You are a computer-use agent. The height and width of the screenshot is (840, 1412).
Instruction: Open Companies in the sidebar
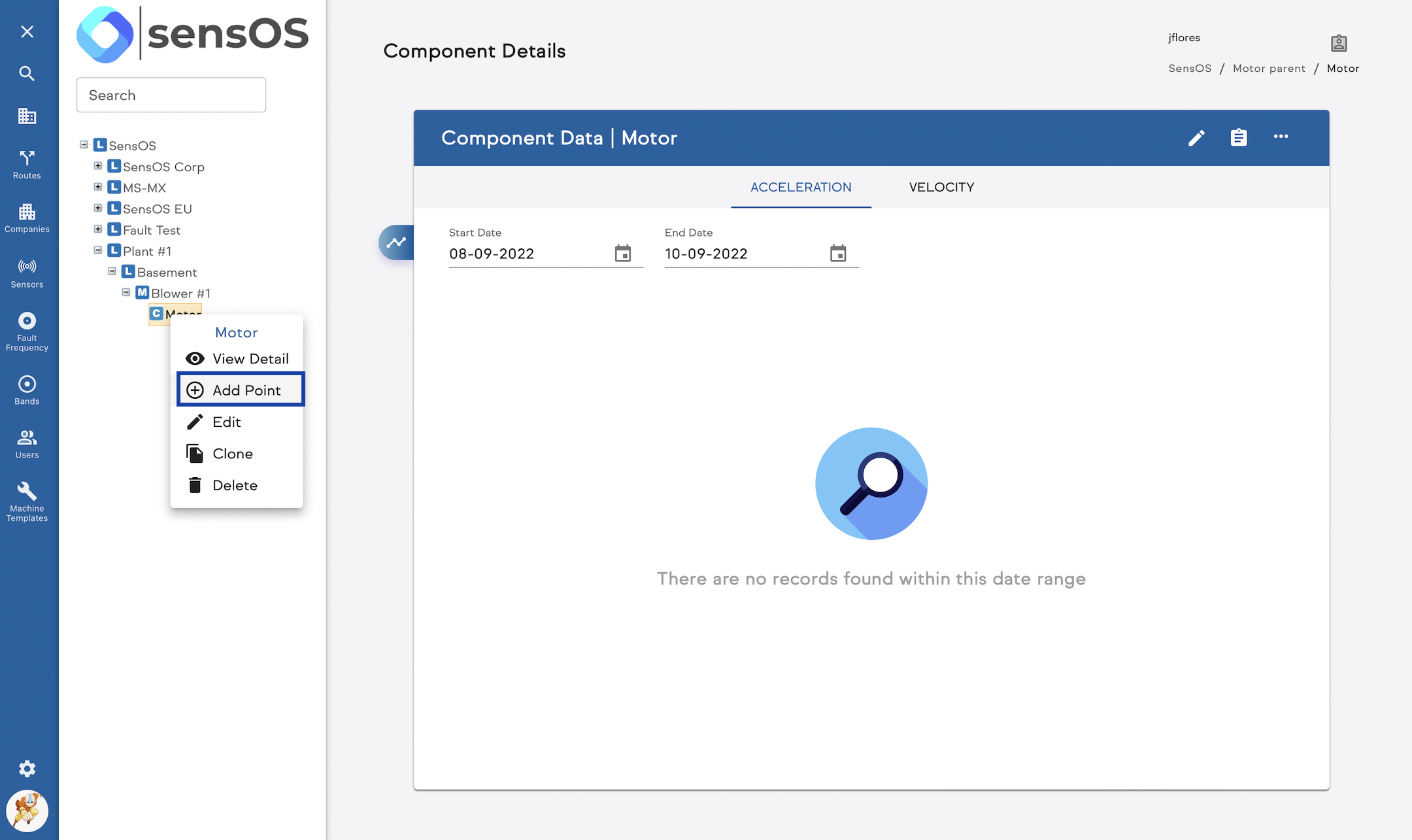click(27, 218)
